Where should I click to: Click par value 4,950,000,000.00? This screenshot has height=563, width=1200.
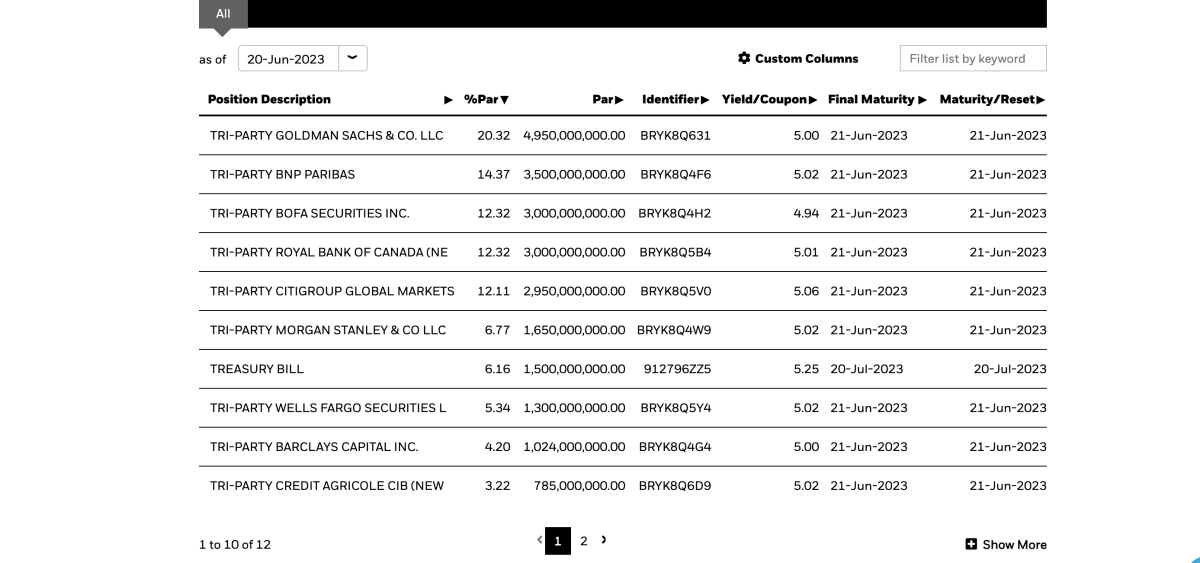coord(574,135)
